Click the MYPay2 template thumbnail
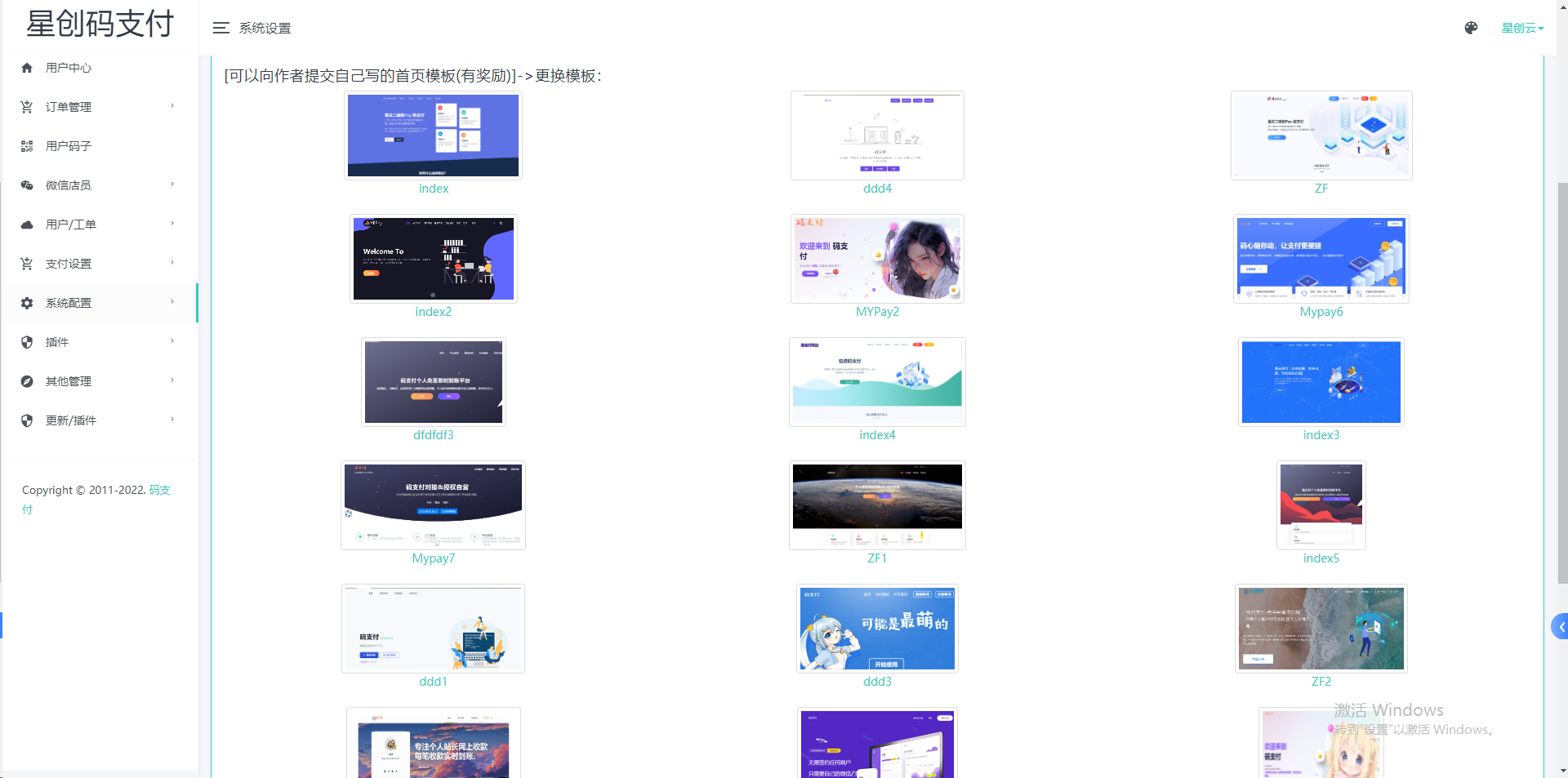 click(x=876, y=259)
